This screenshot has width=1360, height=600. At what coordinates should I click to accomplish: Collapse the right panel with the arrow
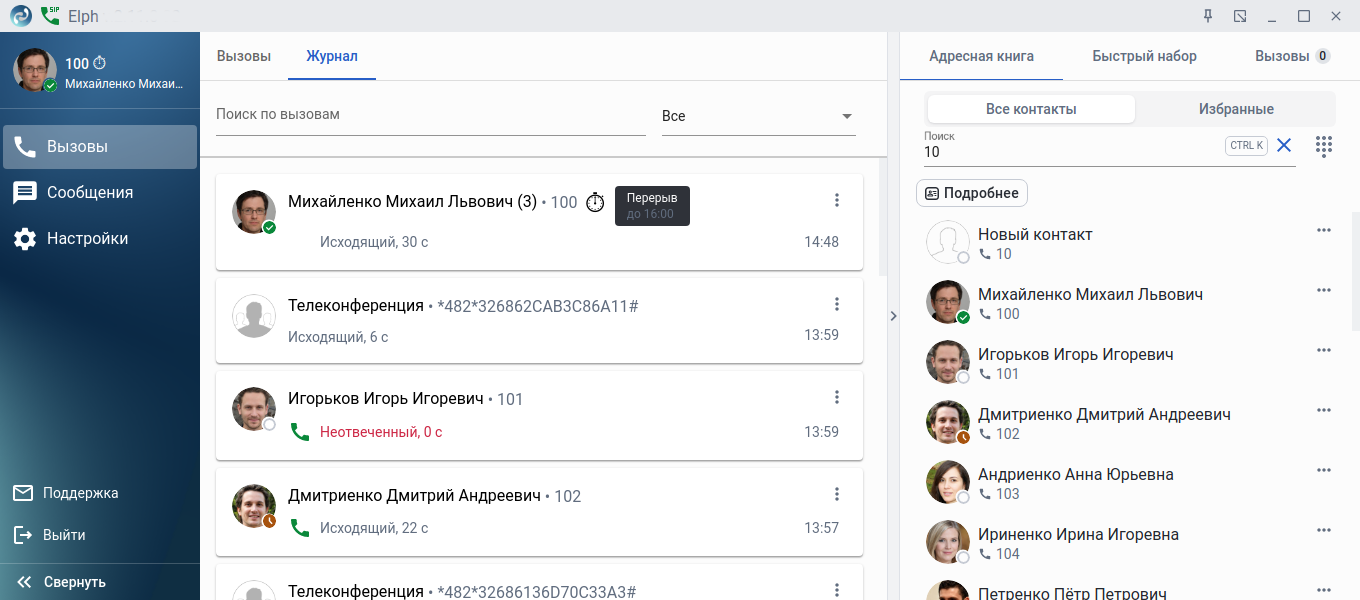coord(893,316)
